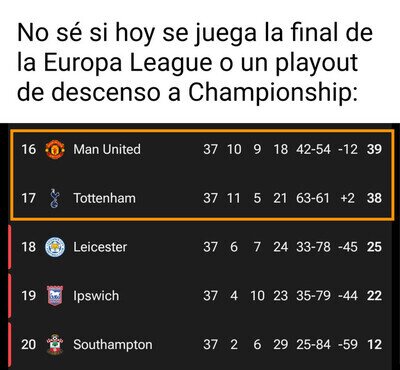Click the Southampton club crest
Viewport: 400px width, 370px height.
pos(55,344)
